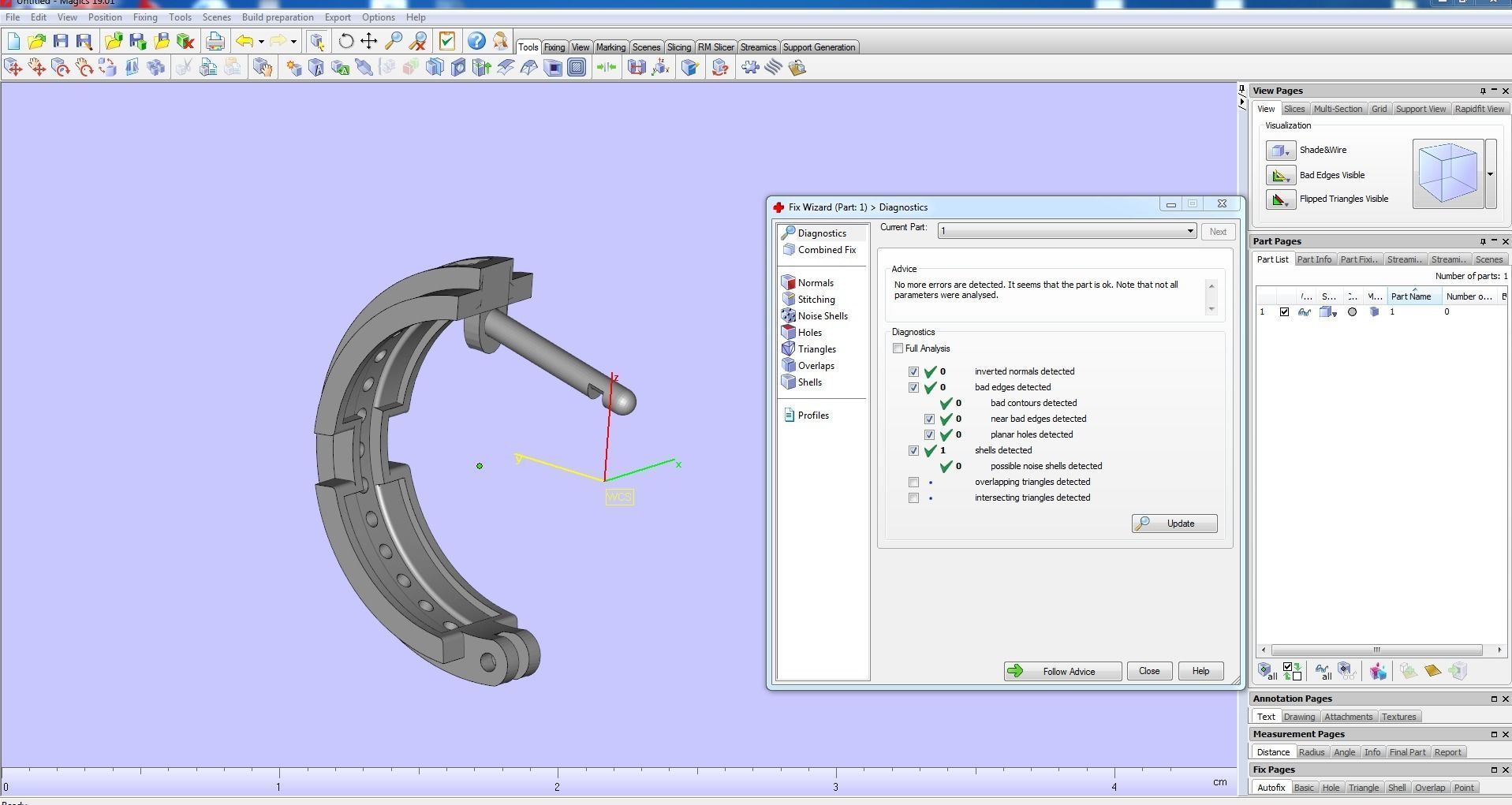The width and height of the screenshot is (1512, 805).
Task: Open the Redo history dropdown arrow
Action: click(x=293, y=42)
